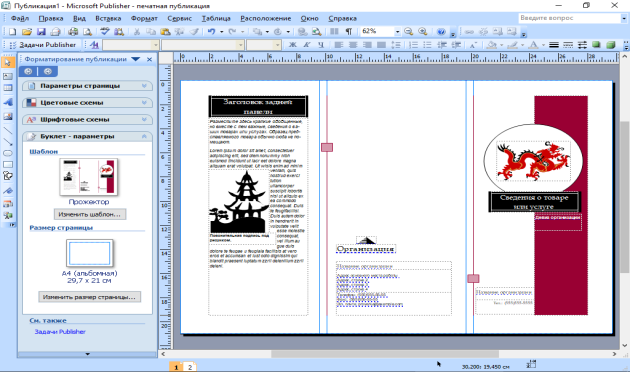Click the Изменить шаблон button
This screenshot has width=630, height=372.
(90, 214)
